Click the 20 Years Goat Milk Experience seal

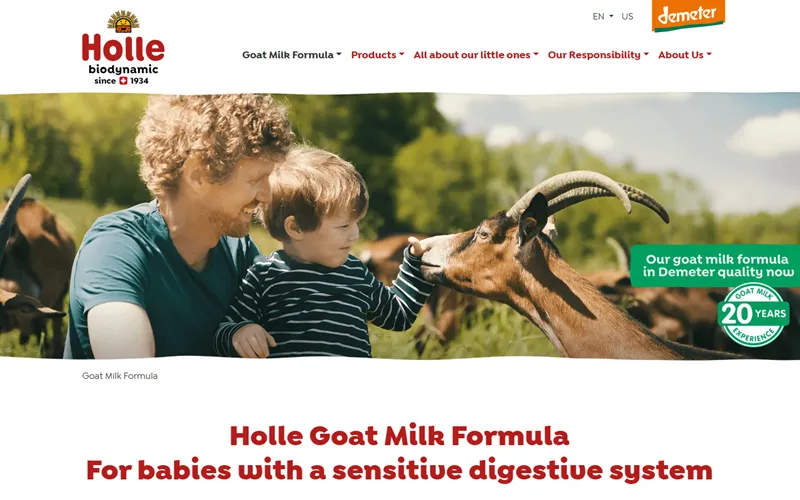pyautogui.click(x=754, y=314)
